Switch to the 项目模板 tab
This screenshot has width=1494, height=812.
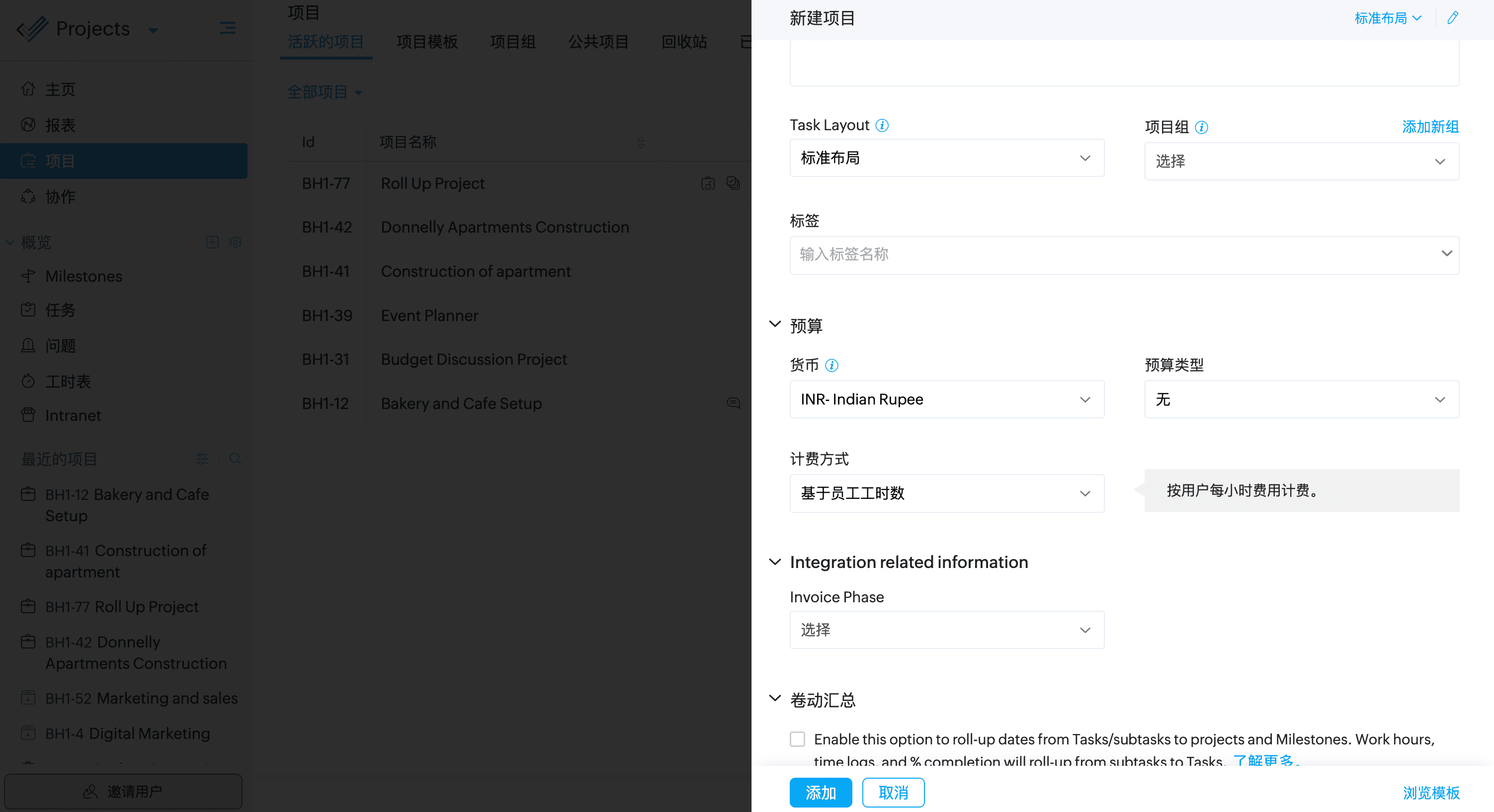pos(427,42)
